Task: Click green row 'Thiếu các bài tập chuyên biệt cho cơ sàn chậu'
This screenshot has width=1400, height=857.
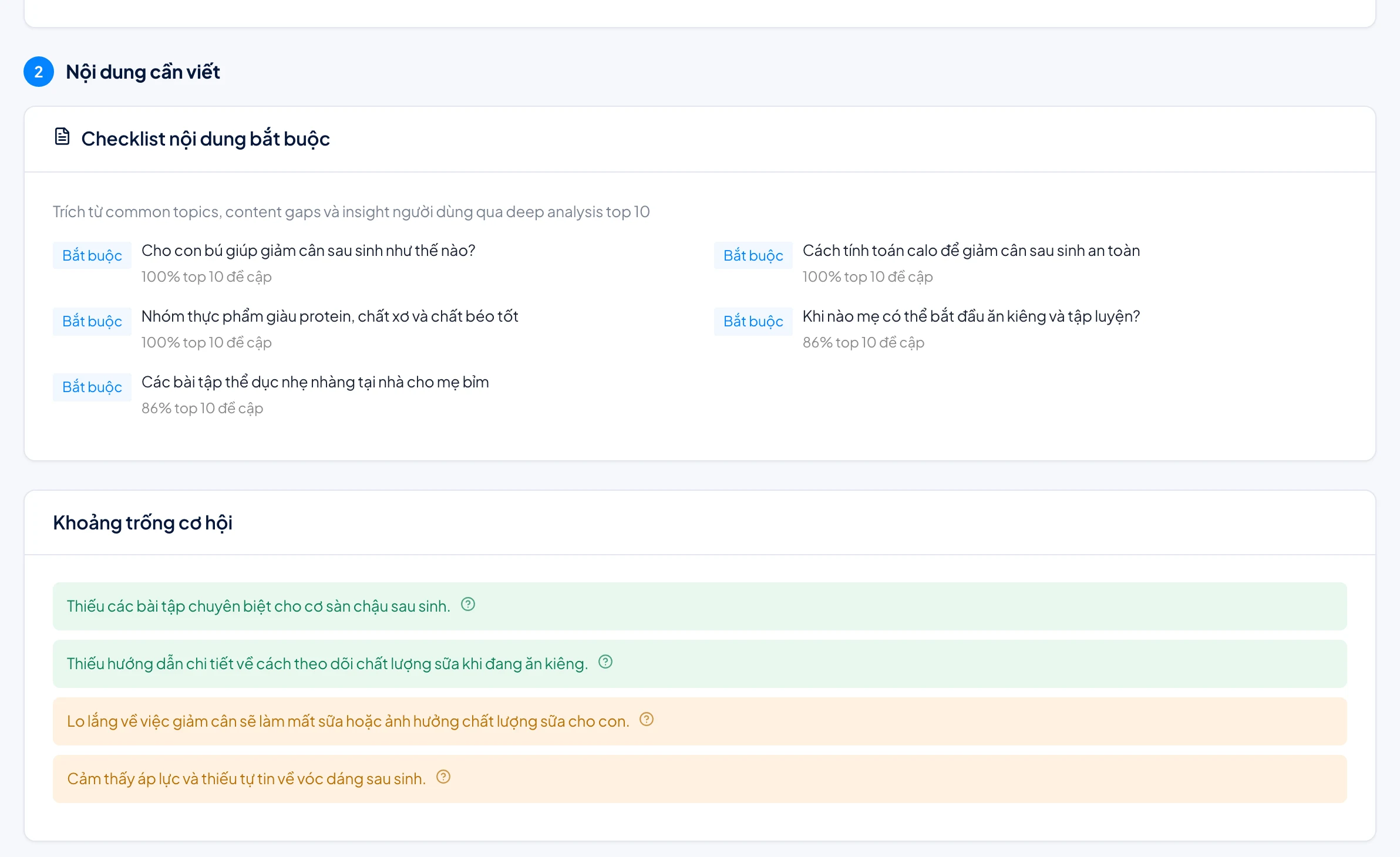Action: tap(700, 606)
